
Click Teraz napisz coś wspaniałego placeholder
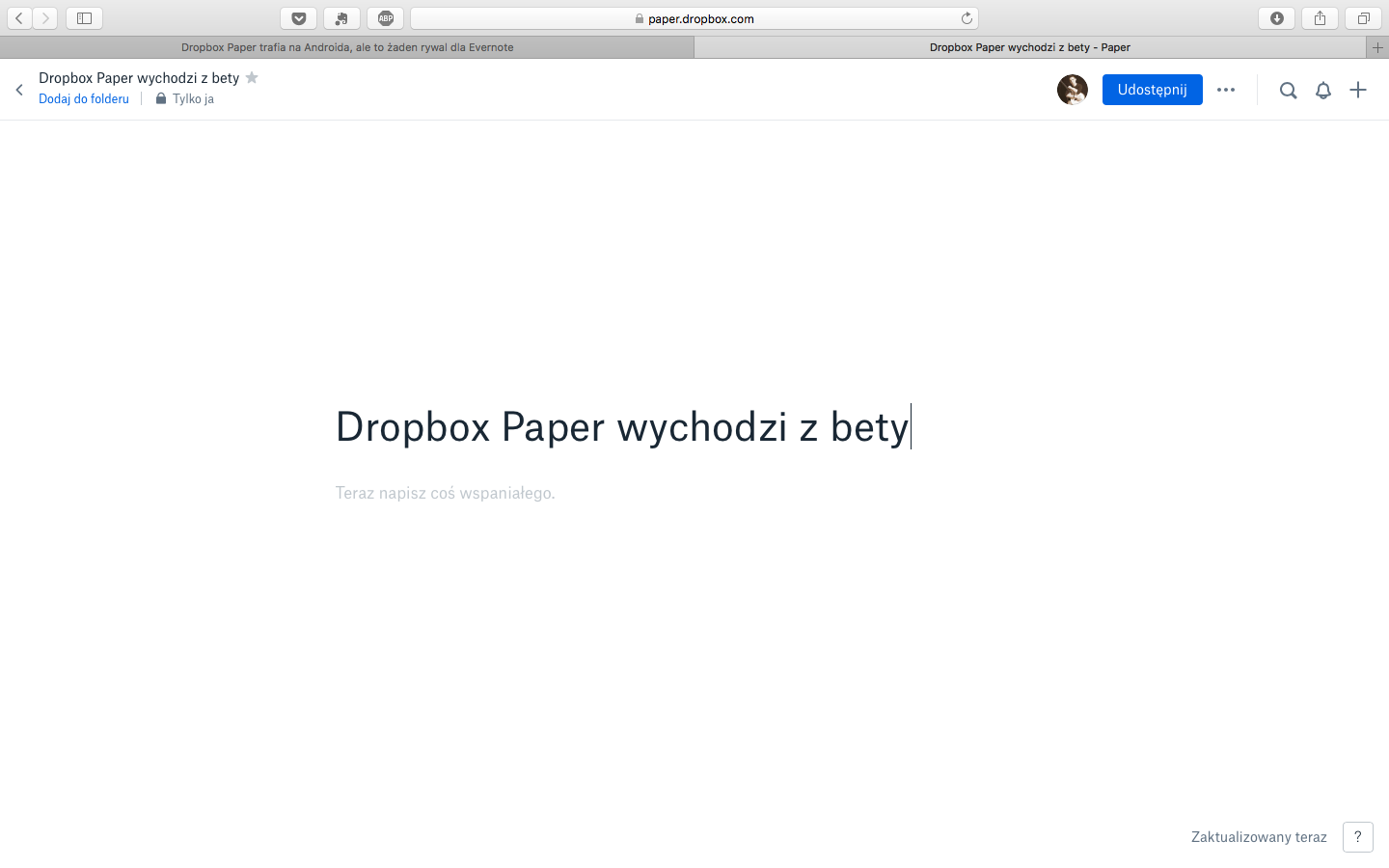click(446, 493)
